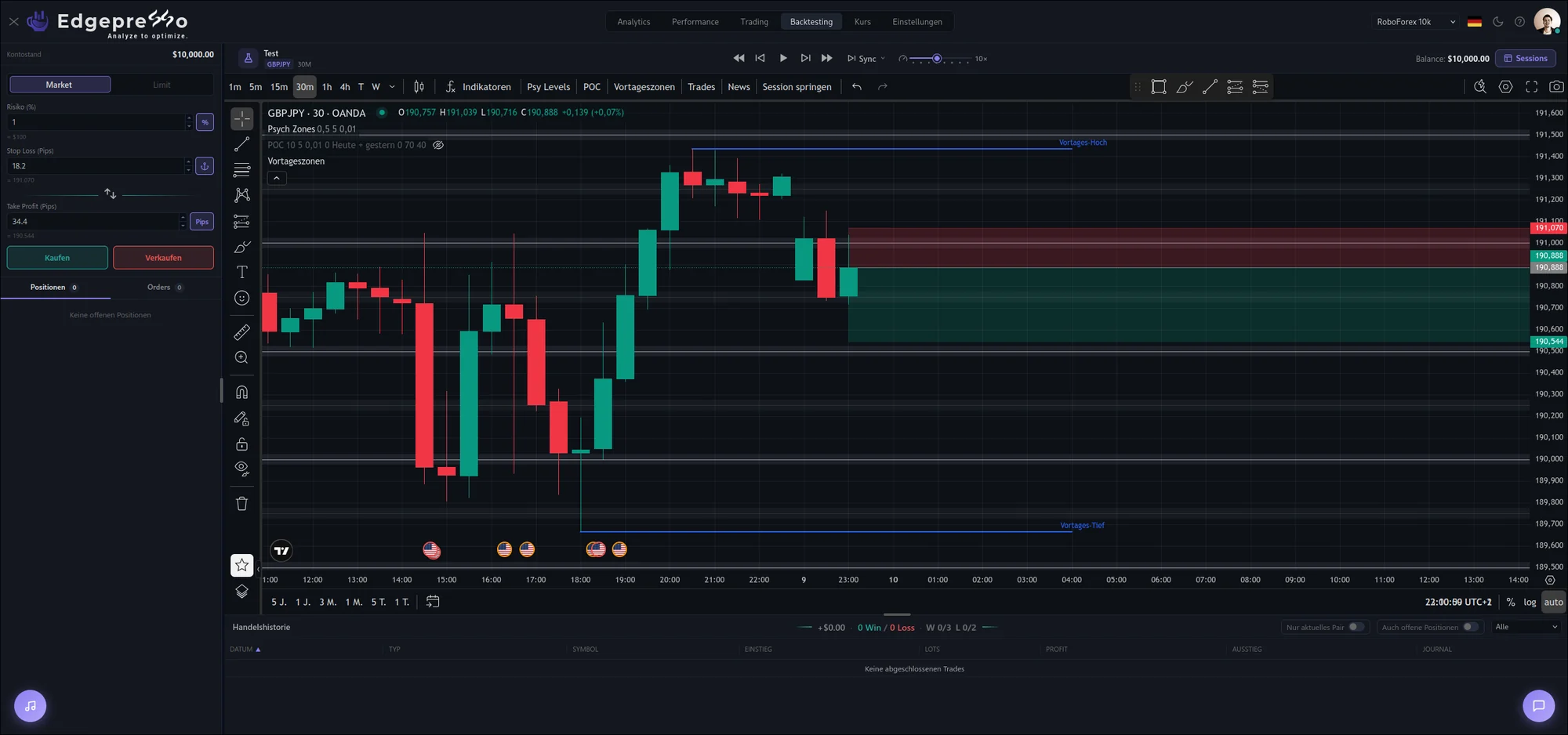
Task: Click the Verkaufen sell button
Action: coord(163,258)
